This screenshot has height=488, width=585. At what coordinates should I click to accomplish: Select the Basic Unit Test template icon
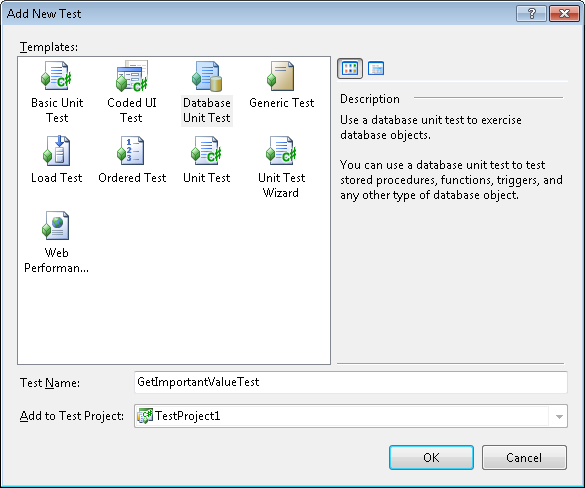tap(56, 76)
